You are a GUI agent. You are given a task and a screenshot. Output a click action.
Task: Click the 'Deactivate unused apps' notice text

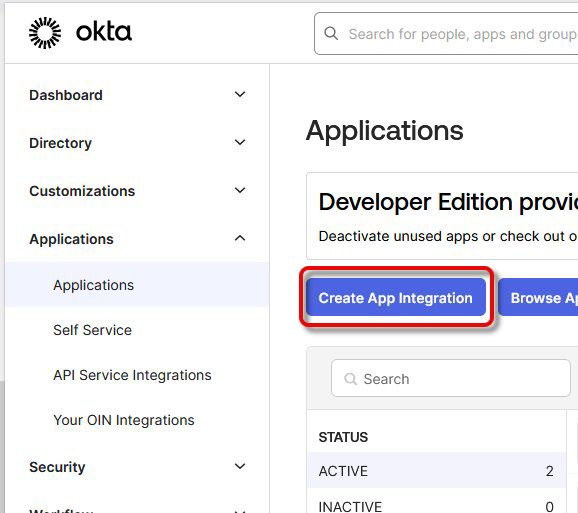(x=448, y=236)
